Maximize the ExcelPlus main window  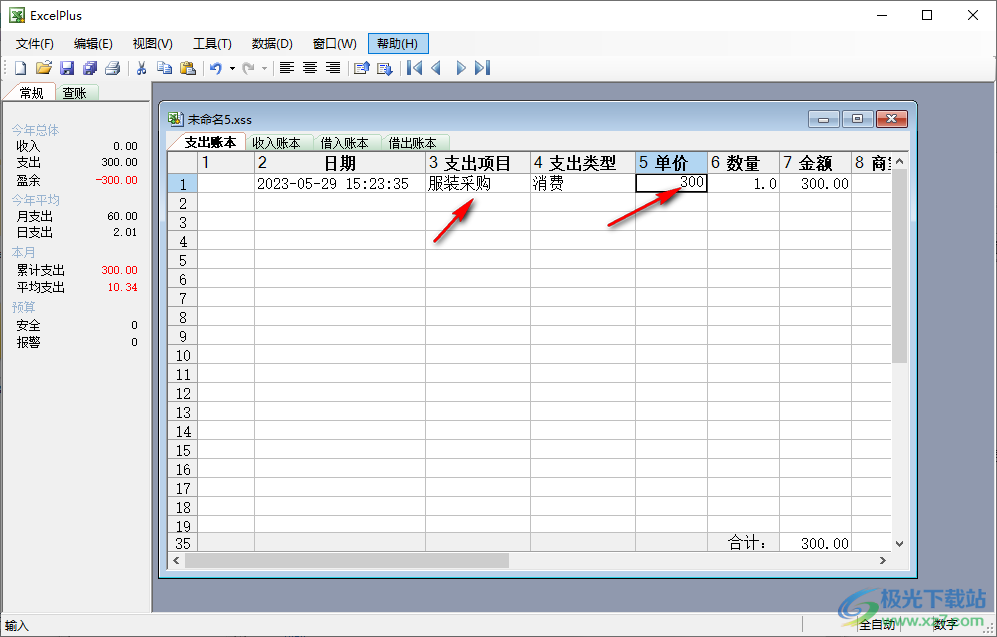point(927,15)
